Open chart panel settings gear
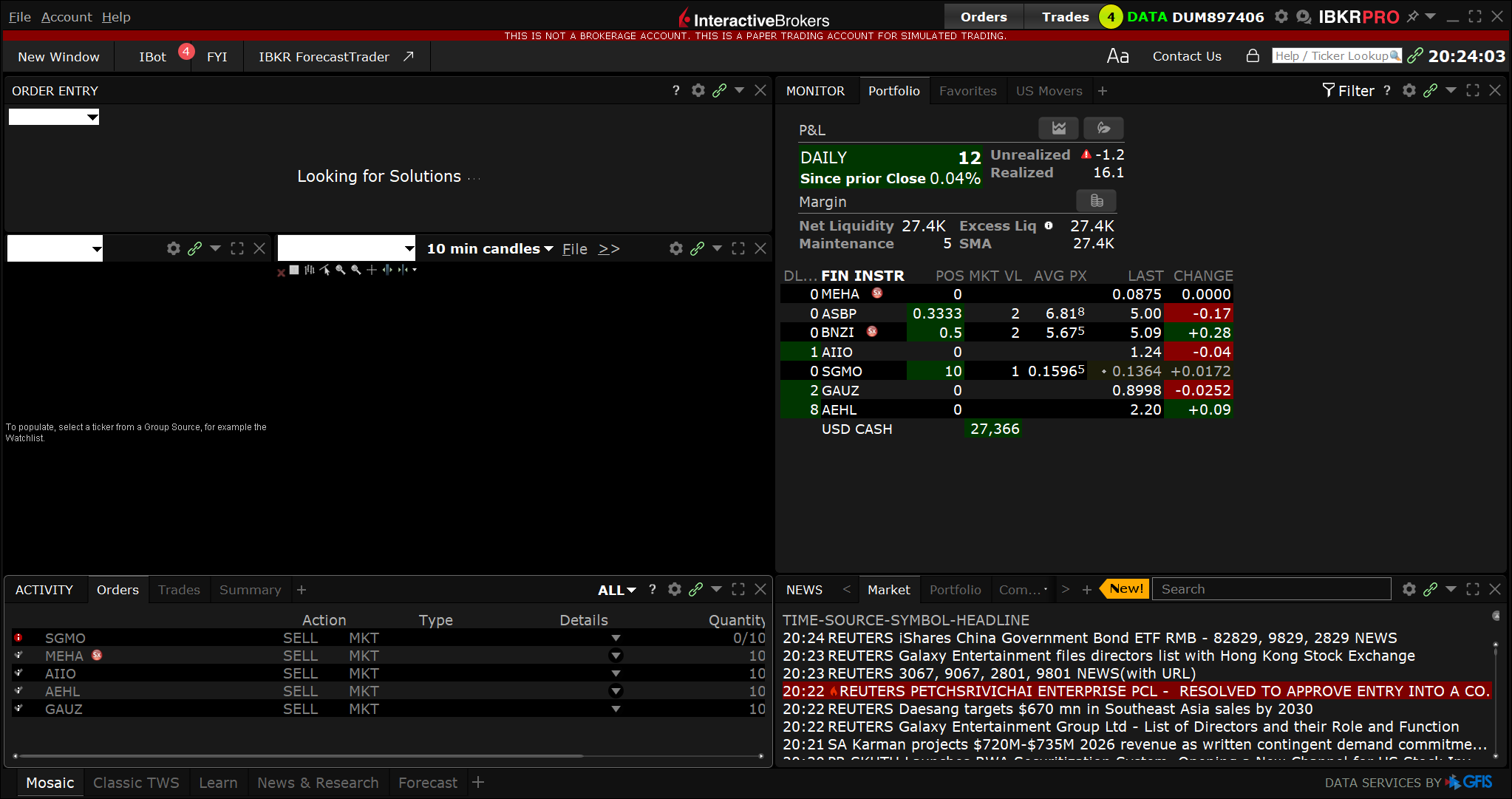 coord(675,248)
